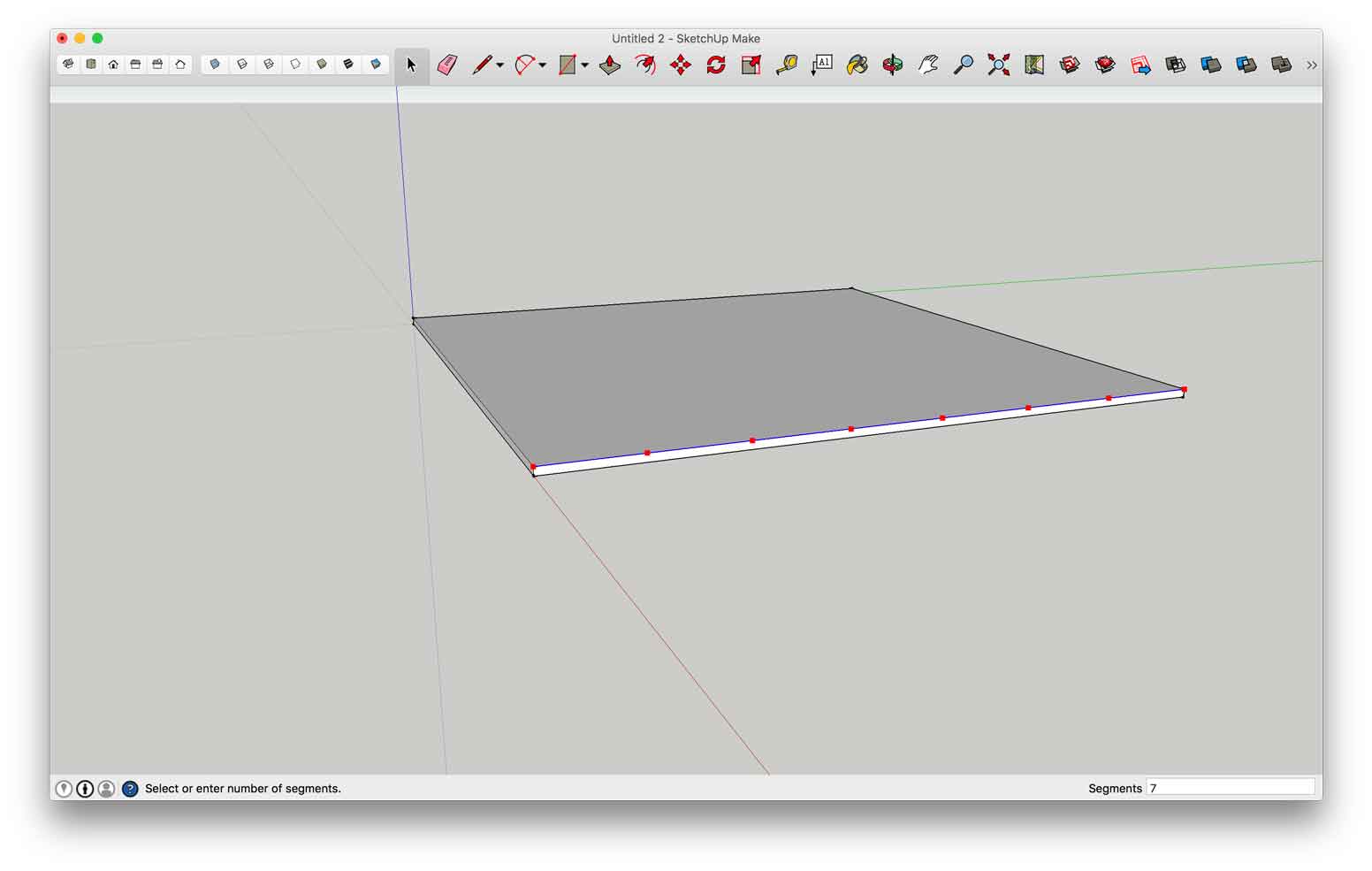Screen dimensions: 1372x871
Task: Open the Extension Warehouse
Action: [1105, 65]
